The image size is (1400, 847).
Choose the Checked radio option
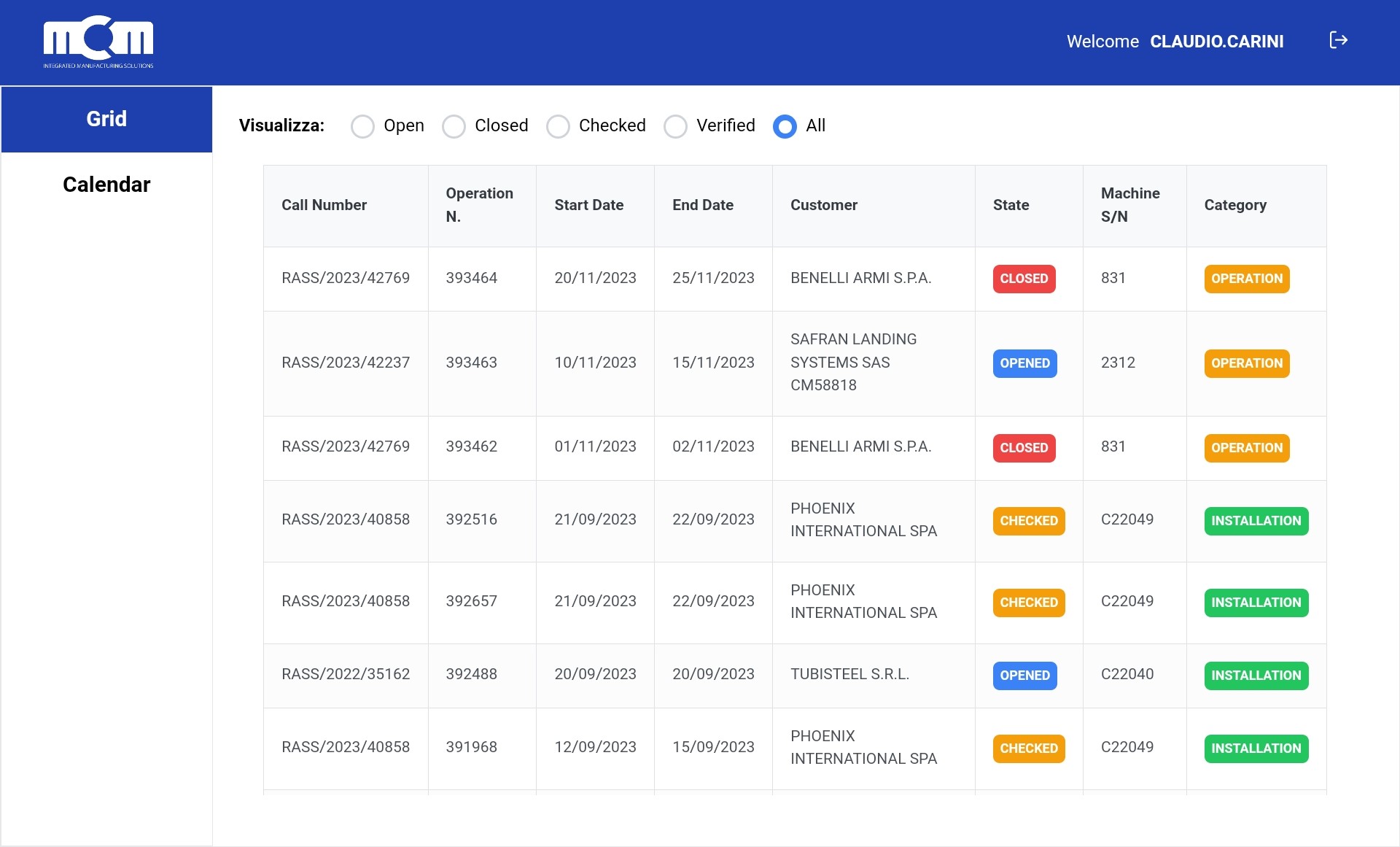coord(558,126)
